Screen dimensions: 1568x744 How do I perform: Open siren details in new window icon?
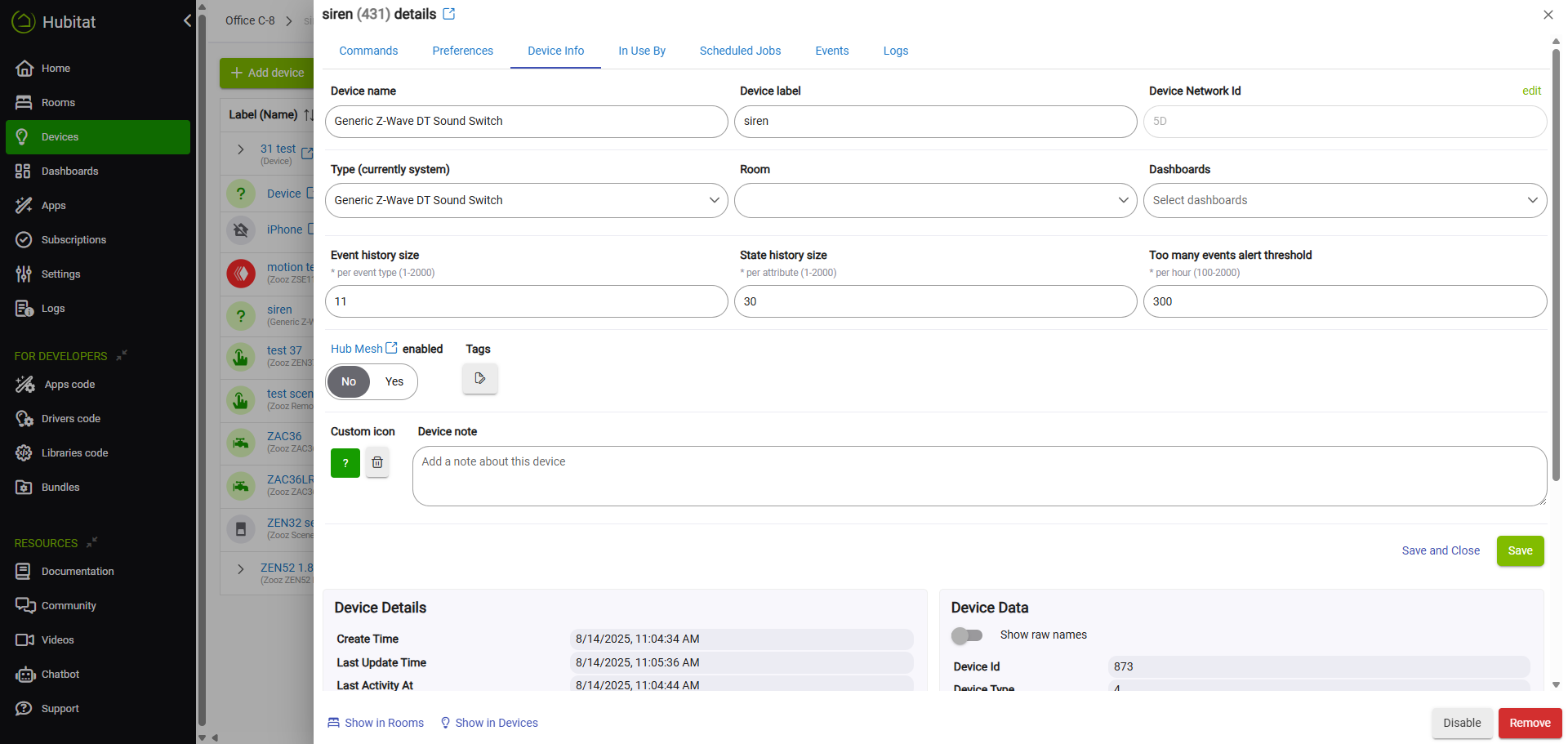449,14
